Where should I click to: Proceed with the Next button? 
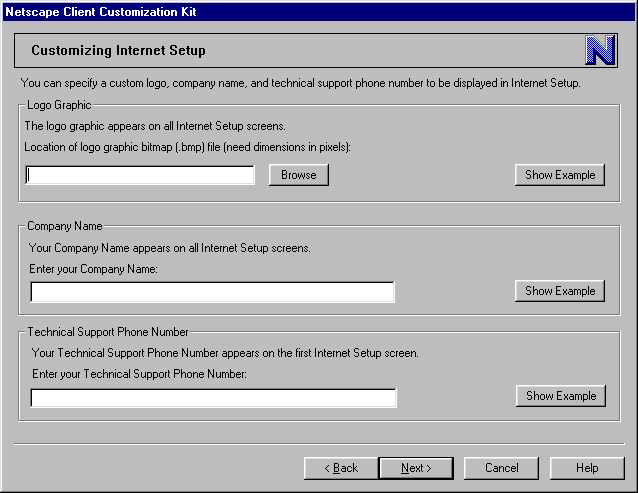click(x=416, y=468)
